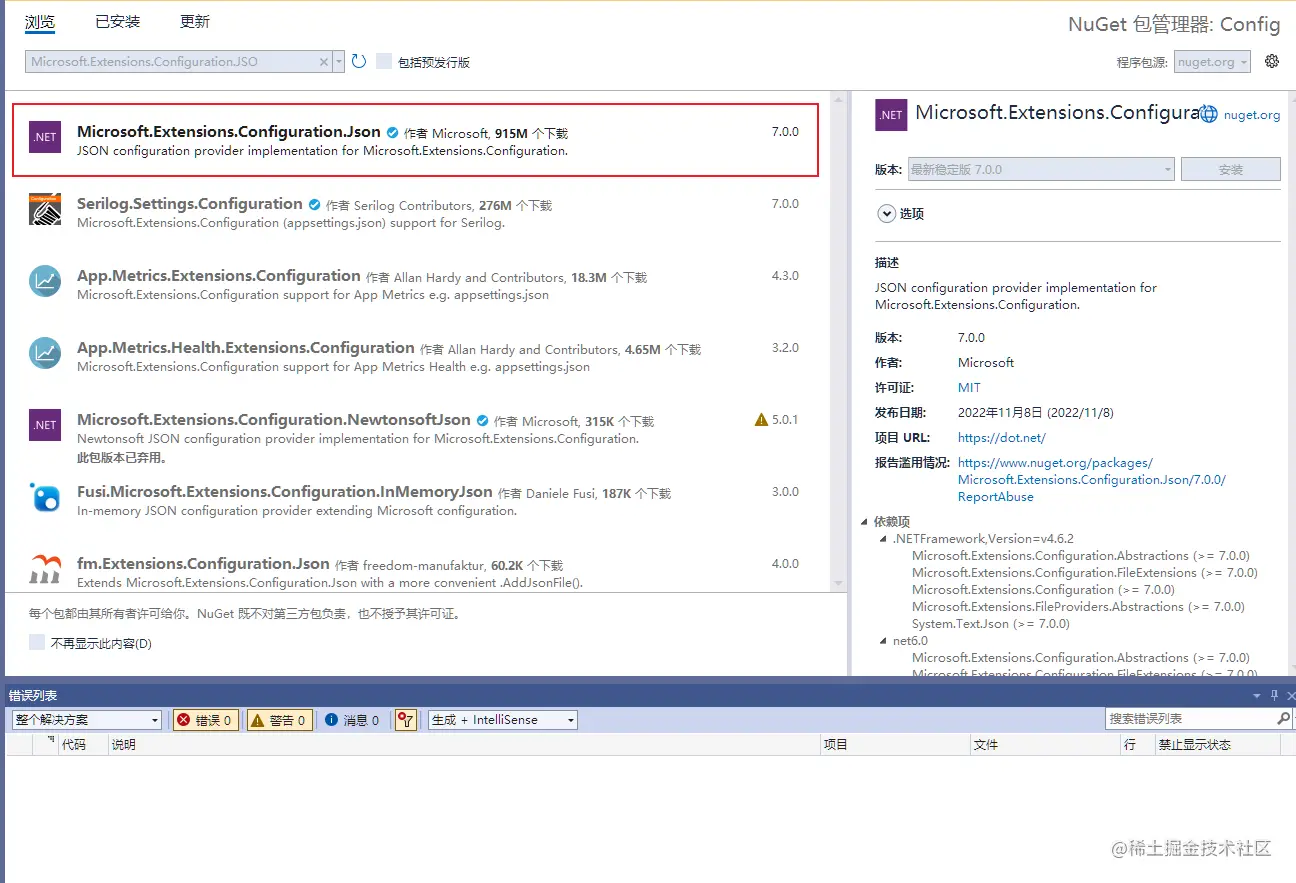Sort error list by Description column
The width and height of the screenshot is (1296, 883).
[464, 745]
